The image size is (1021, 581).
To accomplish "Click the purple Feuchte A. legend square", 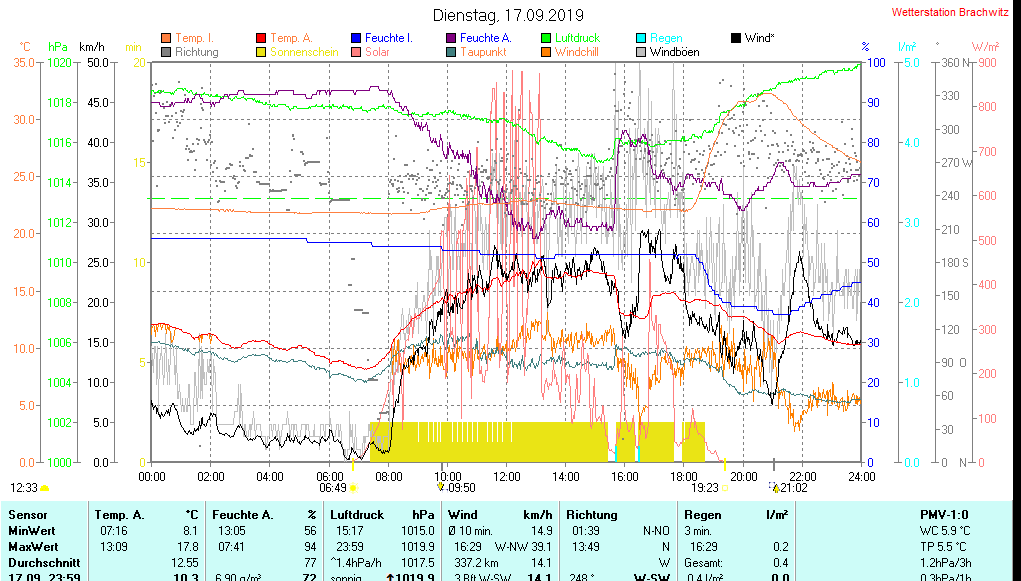I will [451, 38].
